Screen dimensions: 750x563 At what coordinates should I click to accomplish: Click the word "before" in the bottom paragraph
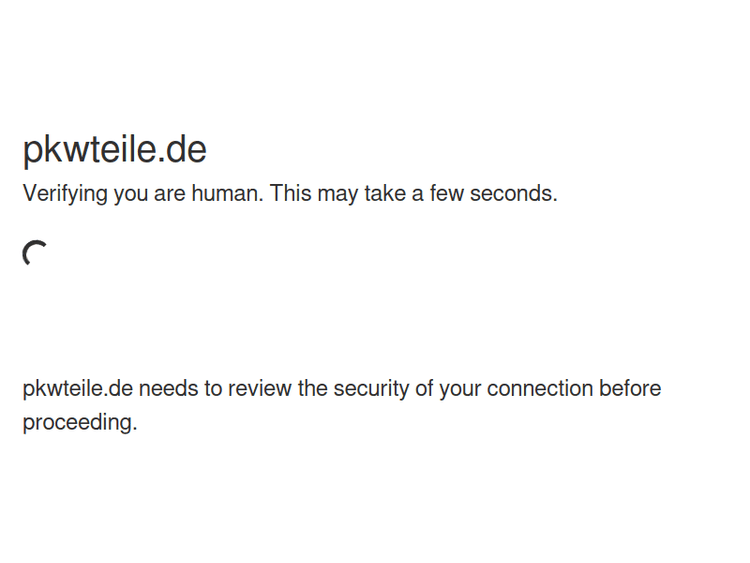click(630, 388)
